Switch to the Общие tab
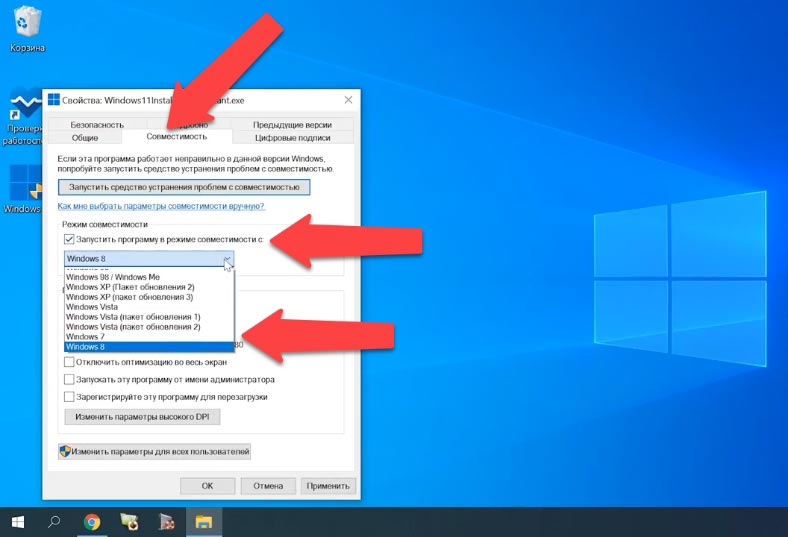 click(85, 138)
